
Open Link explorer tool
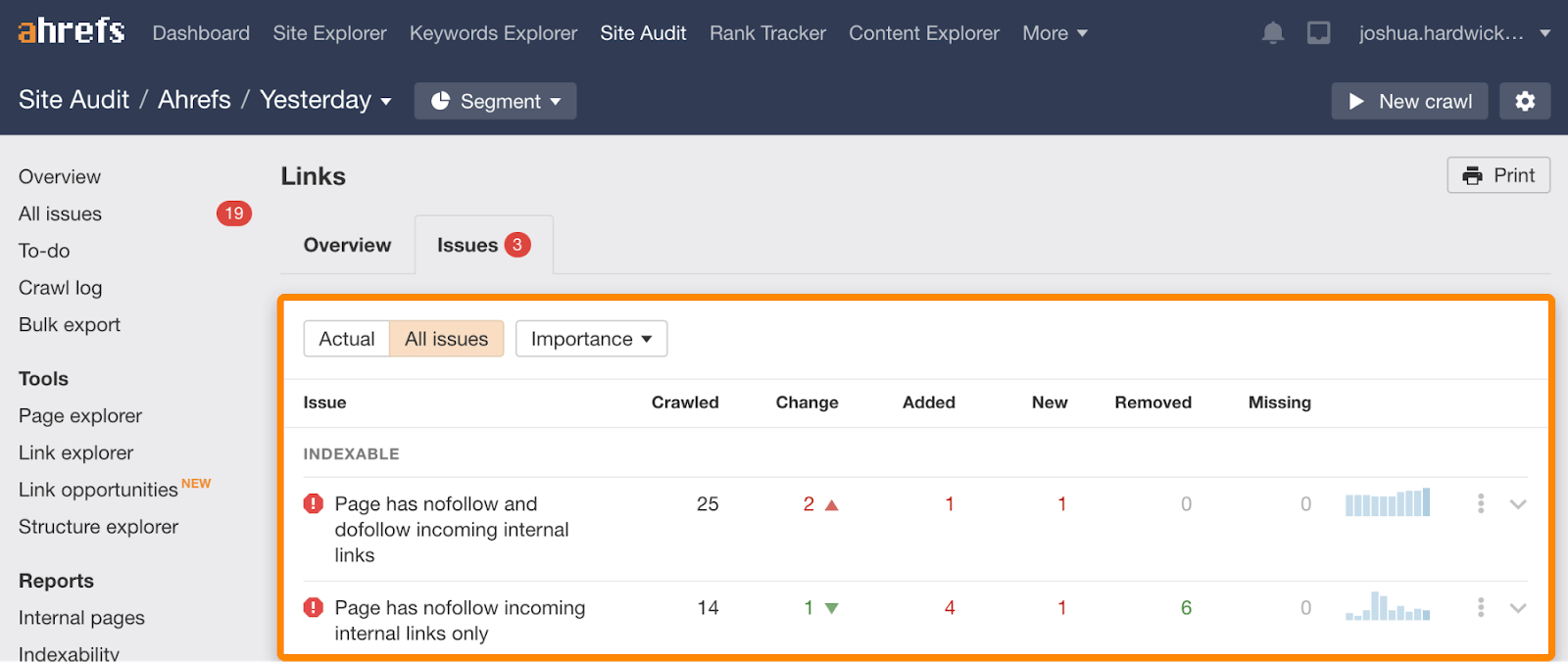pos(75,453)
